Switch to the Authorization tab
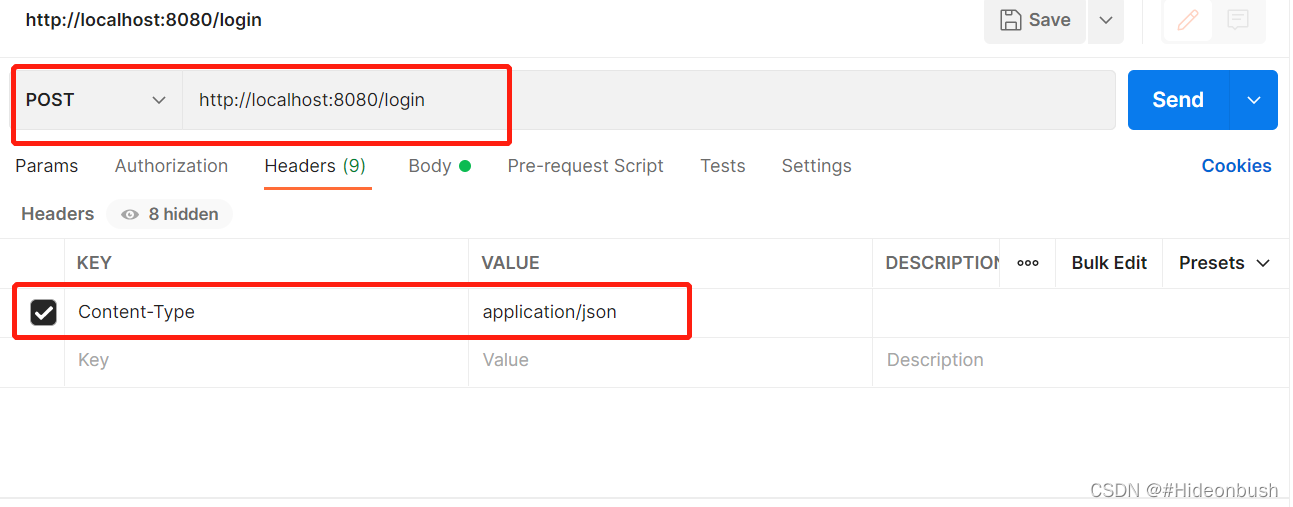Screen dimensions: 1293x507 tap(171, 166)
